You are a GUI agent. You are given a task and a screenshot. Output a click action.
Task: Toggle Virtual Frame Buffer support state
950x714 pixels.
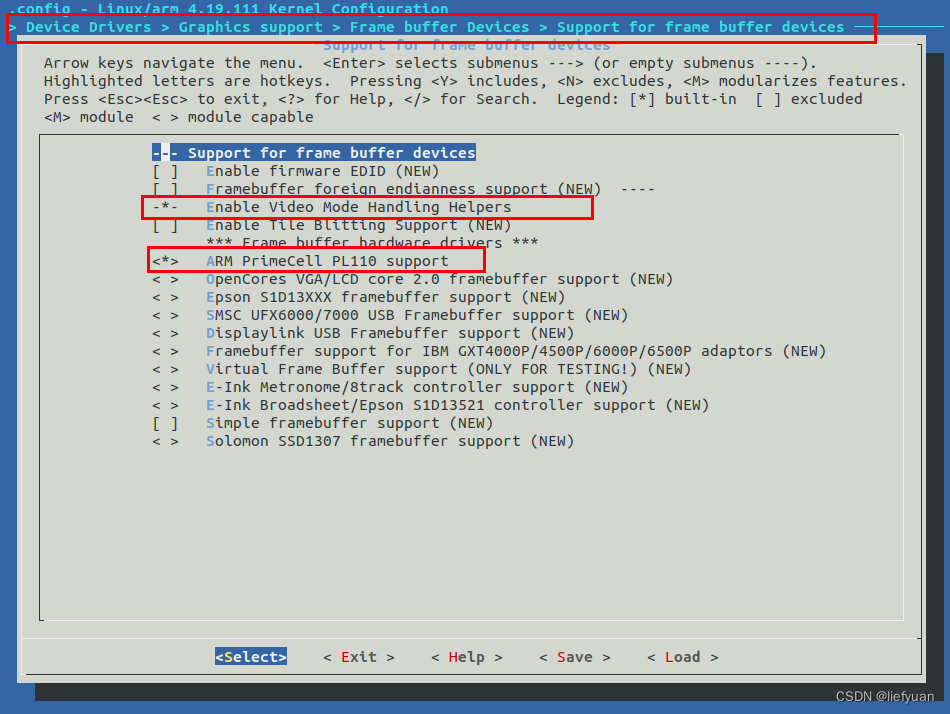[165, 369]
